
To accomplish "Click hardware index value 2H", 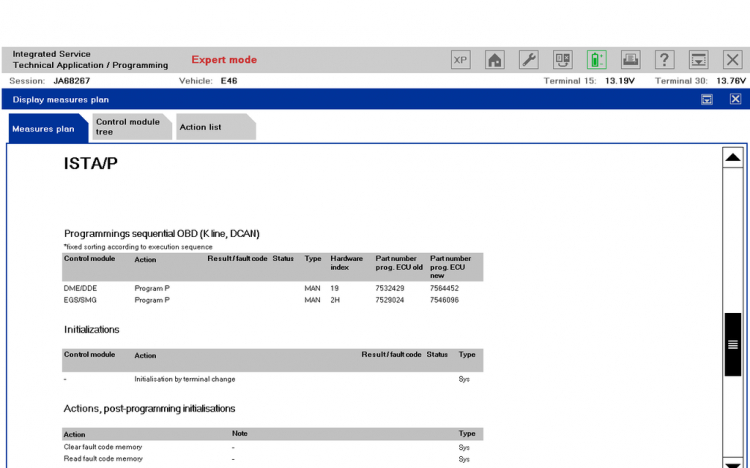I will coord(335,300).
